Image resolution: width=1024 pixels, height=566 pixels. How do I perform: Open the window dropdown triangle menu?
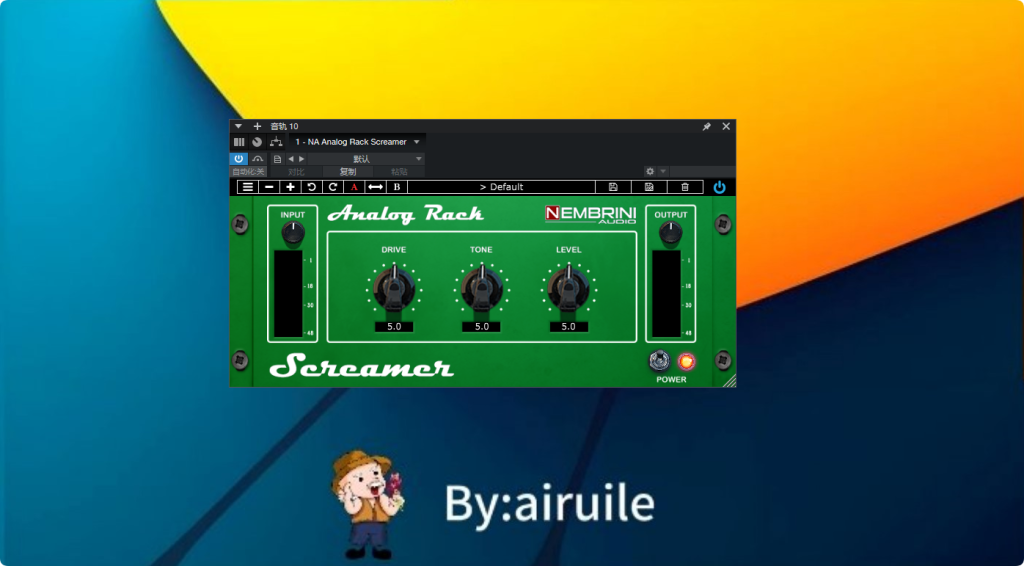238,126
